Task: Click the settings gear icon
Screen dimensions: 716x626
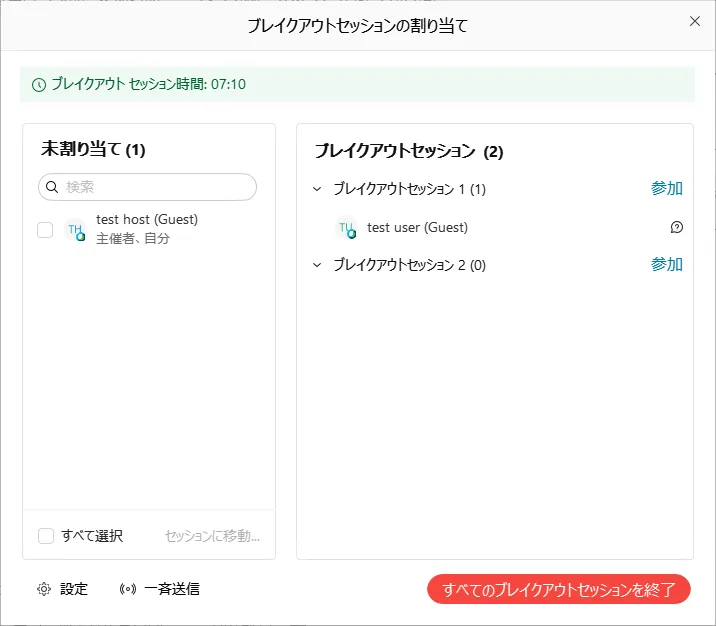Action: point(44,589)
